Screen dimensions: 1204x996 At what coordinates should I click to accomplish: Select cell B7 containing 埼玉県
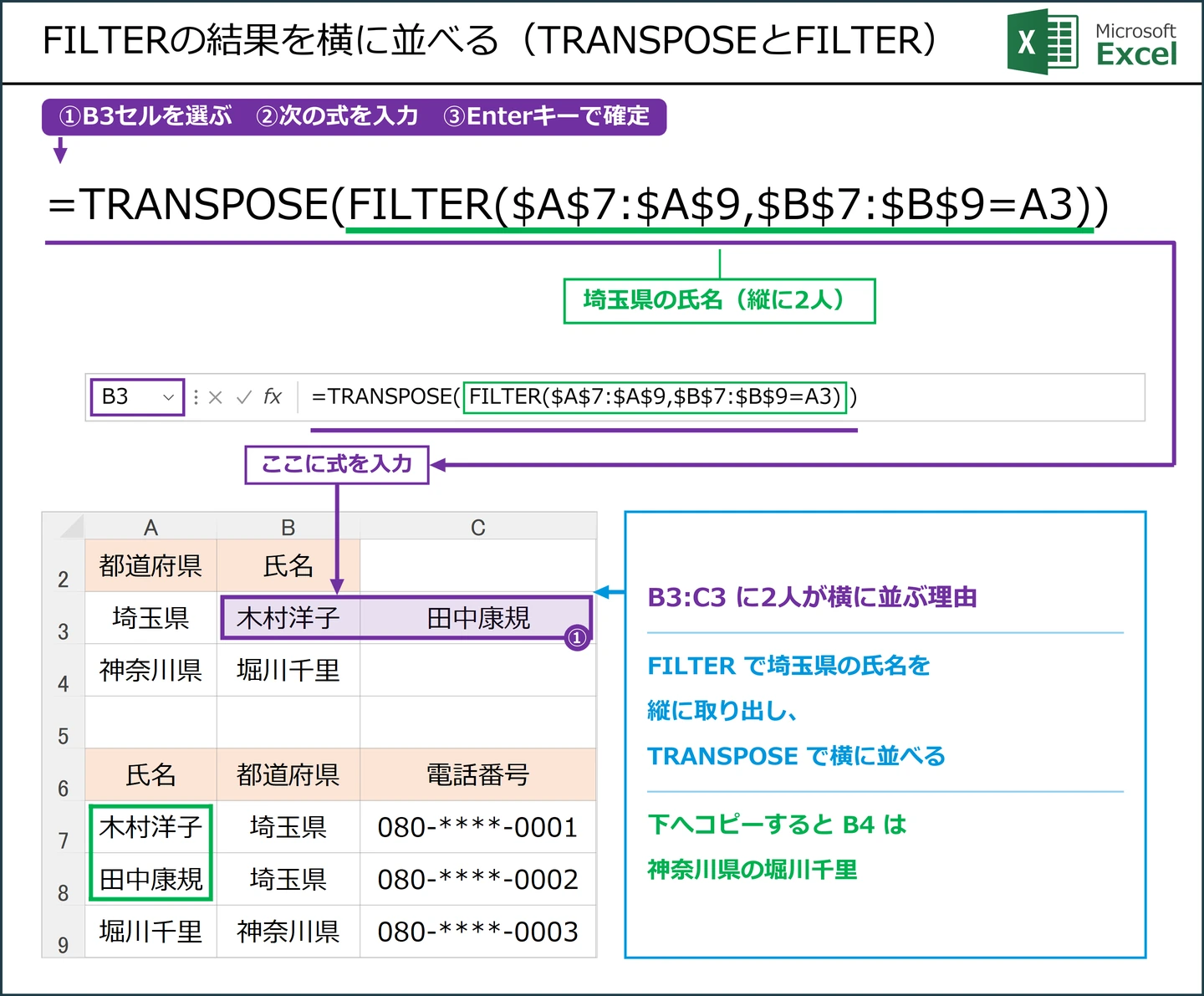tap(288, 827)
